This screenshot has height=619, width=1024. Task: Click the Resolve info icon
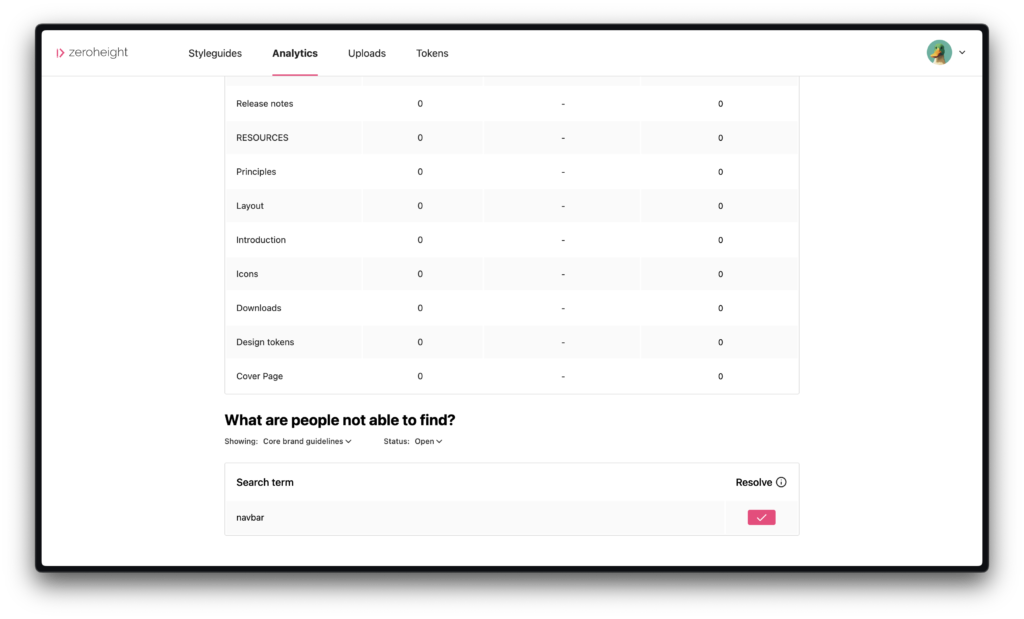point(781,483)
